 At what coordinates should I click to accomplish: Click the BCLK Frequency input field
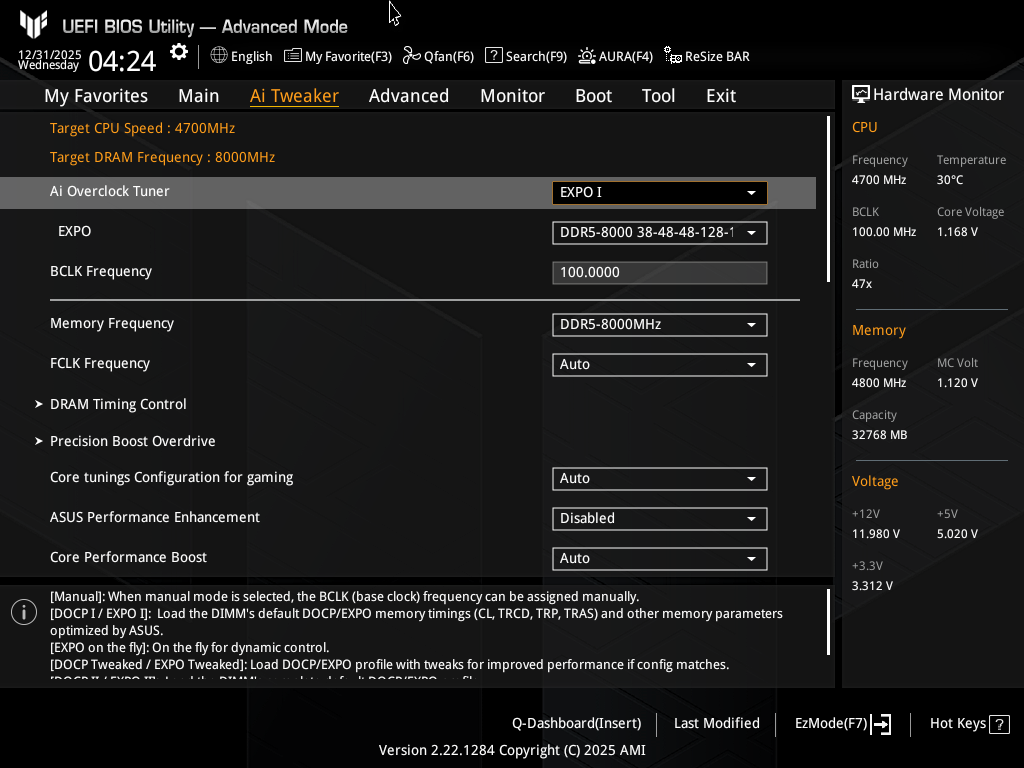pyautogui.click(x=659, y=273)
